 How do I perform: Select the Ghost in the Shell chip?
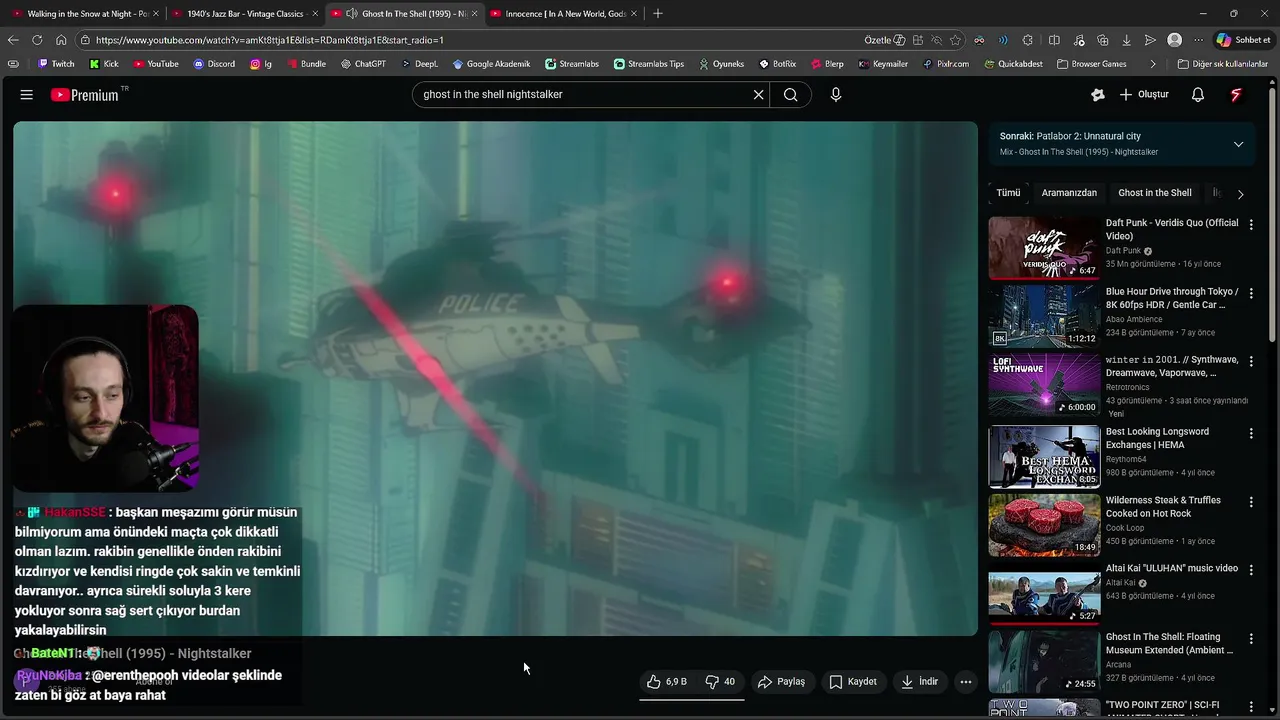(1155, 193)
